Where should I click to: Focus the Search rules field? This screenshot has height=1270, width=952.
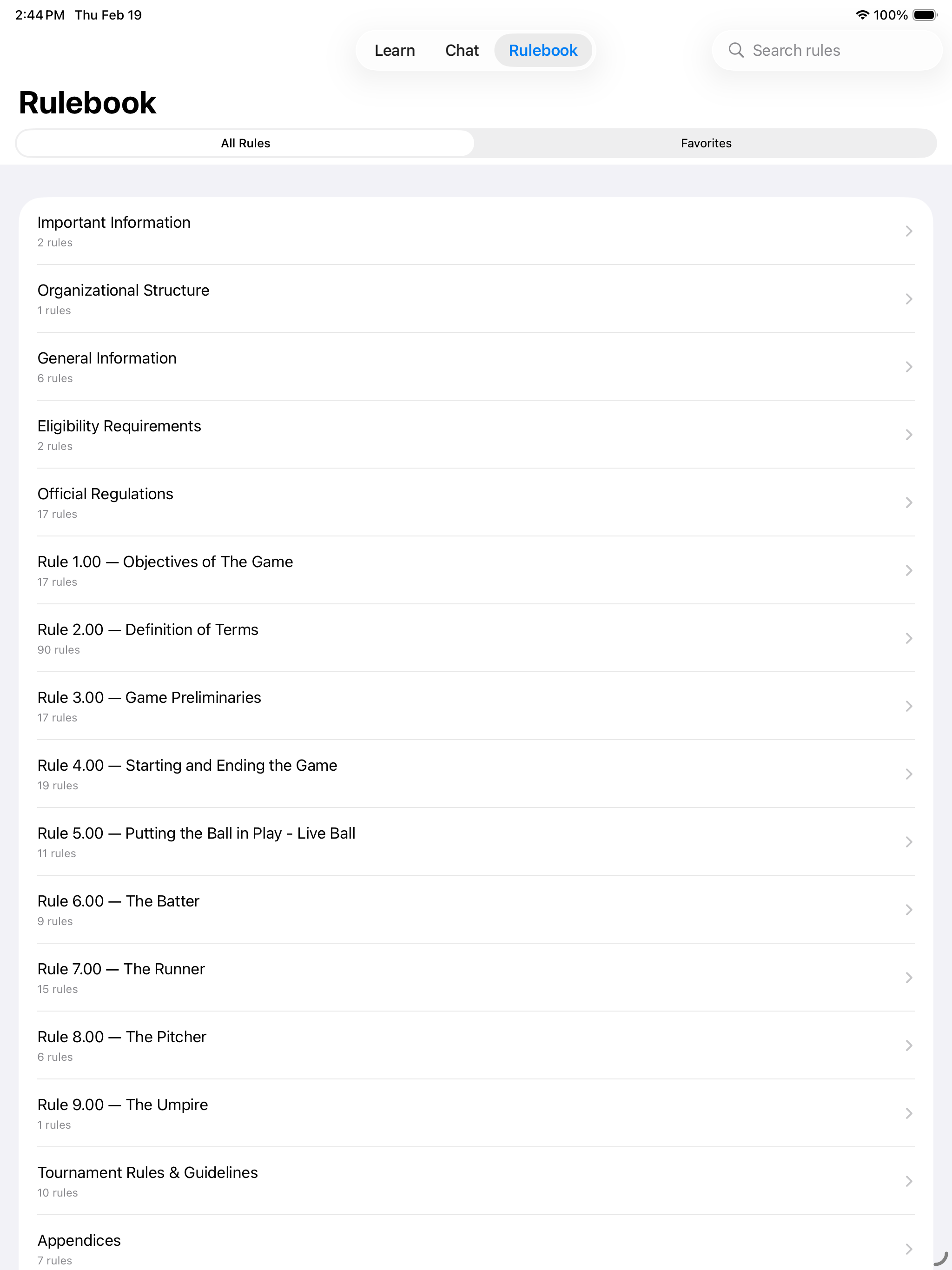826,51
